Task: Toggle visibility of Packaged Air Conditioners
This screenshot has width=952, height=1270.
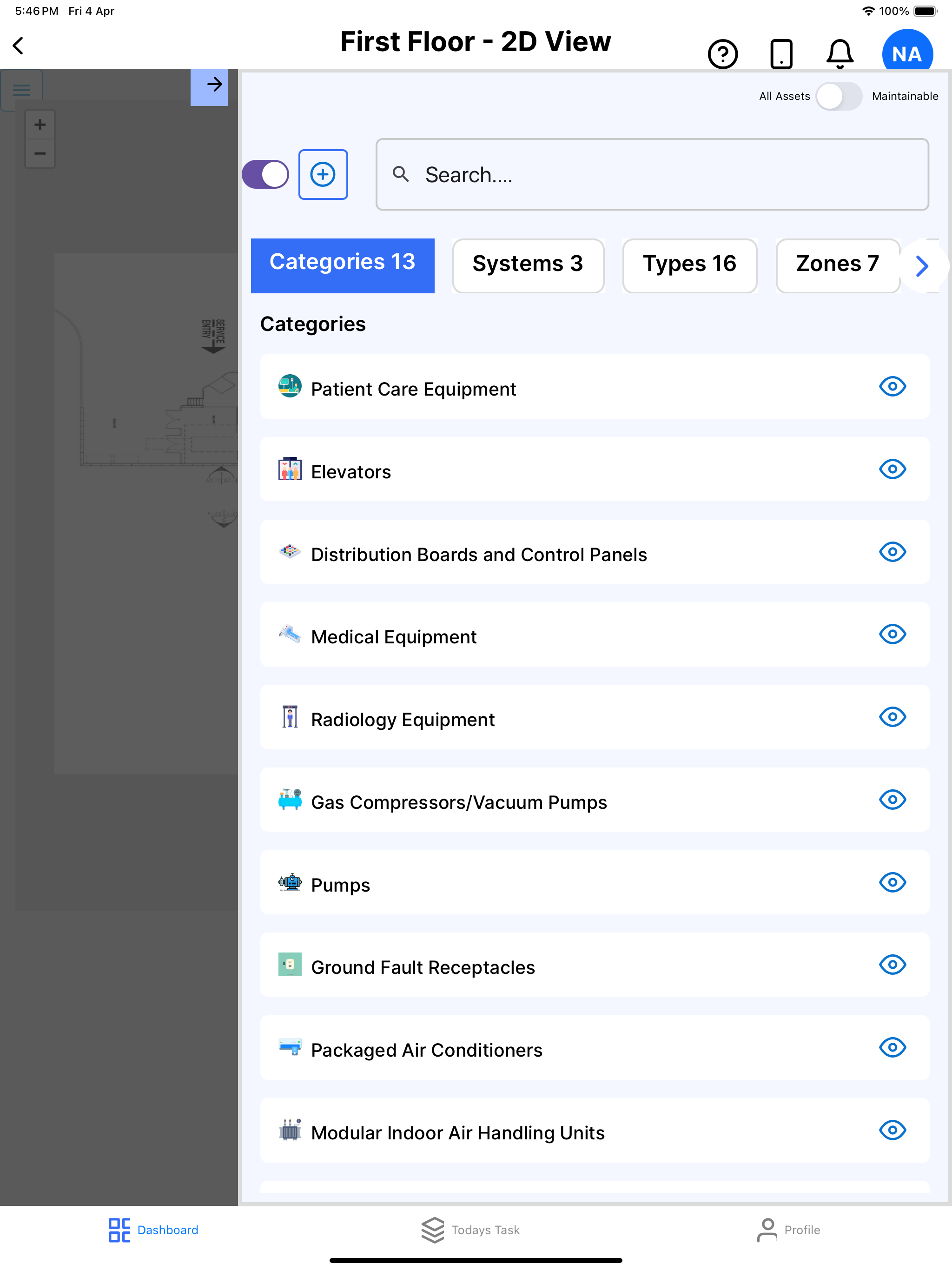Action: click(x=892, y=1047)
